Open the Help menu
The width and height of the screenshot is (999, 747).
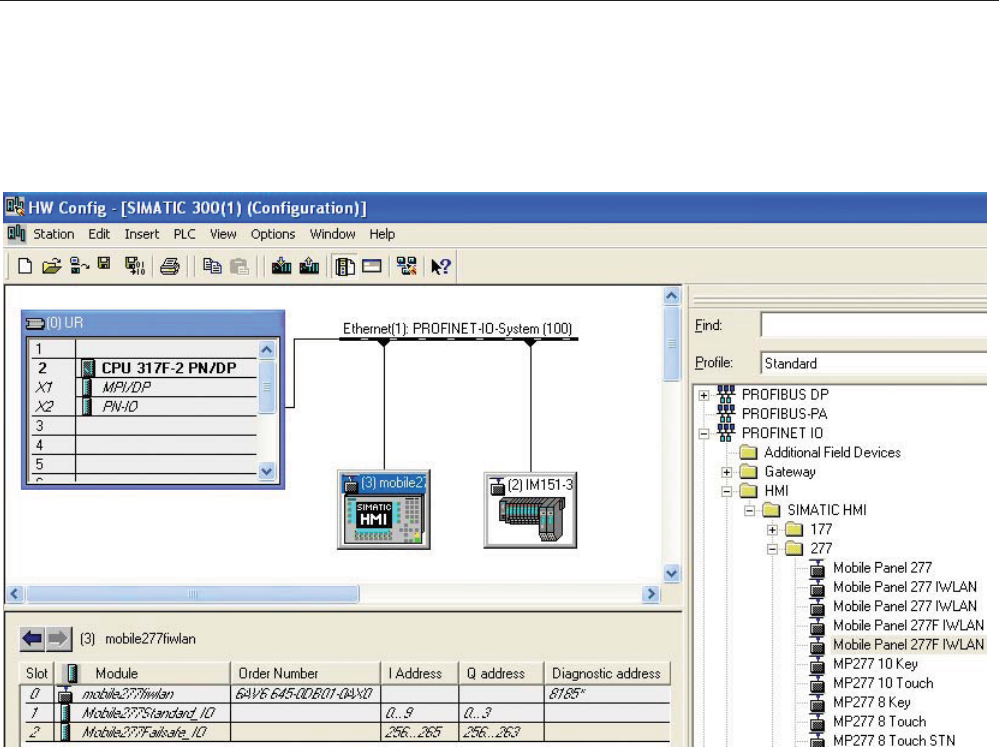382,234
